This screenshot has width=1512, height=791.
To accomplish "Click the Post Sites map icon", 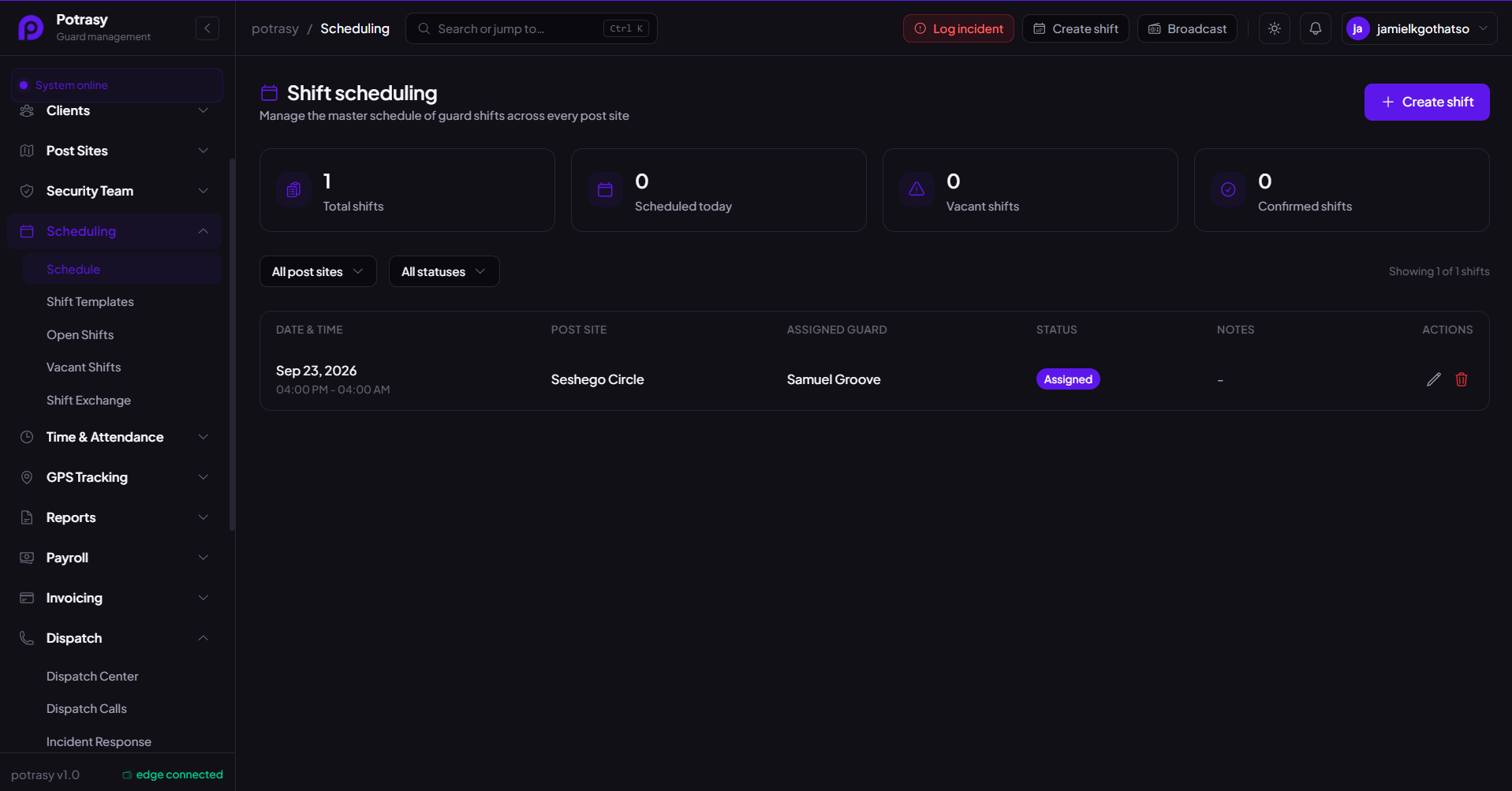I will 27,151.
